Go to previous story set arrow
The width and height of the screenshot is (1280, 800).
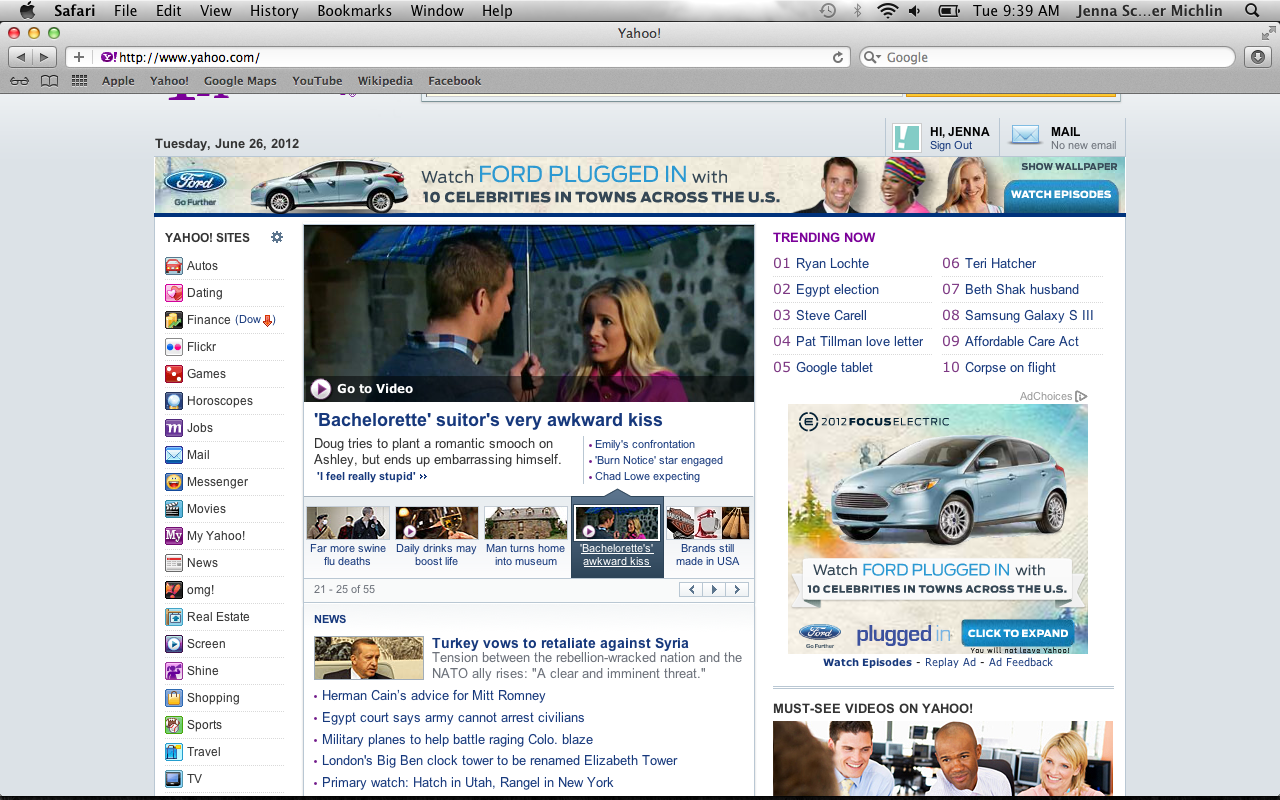pos(691,590)
